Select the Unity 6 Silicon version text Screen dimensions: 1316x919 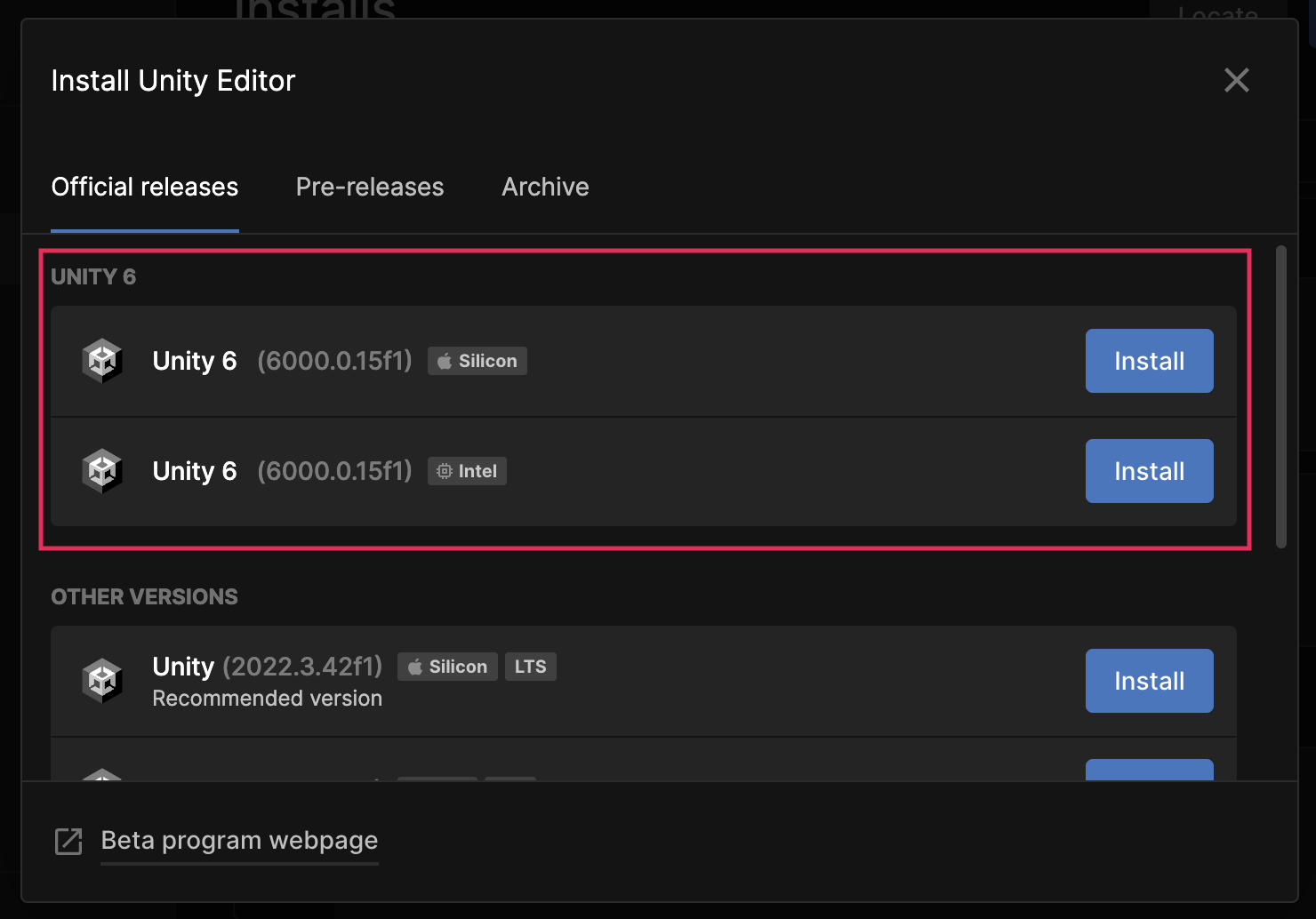pyautogui.click(x=334, y=361)
